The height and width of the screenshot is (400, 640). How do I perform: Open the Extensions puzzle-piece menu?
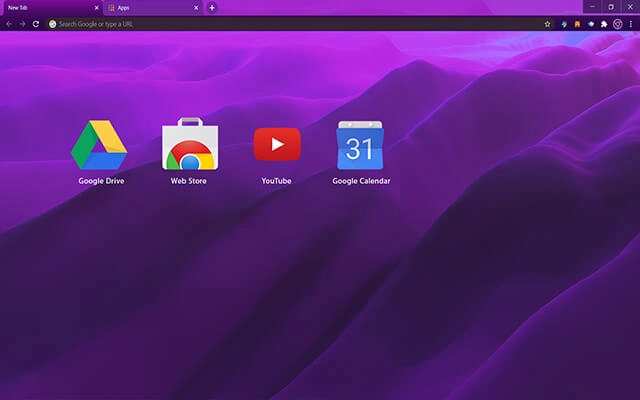[604, 24]
